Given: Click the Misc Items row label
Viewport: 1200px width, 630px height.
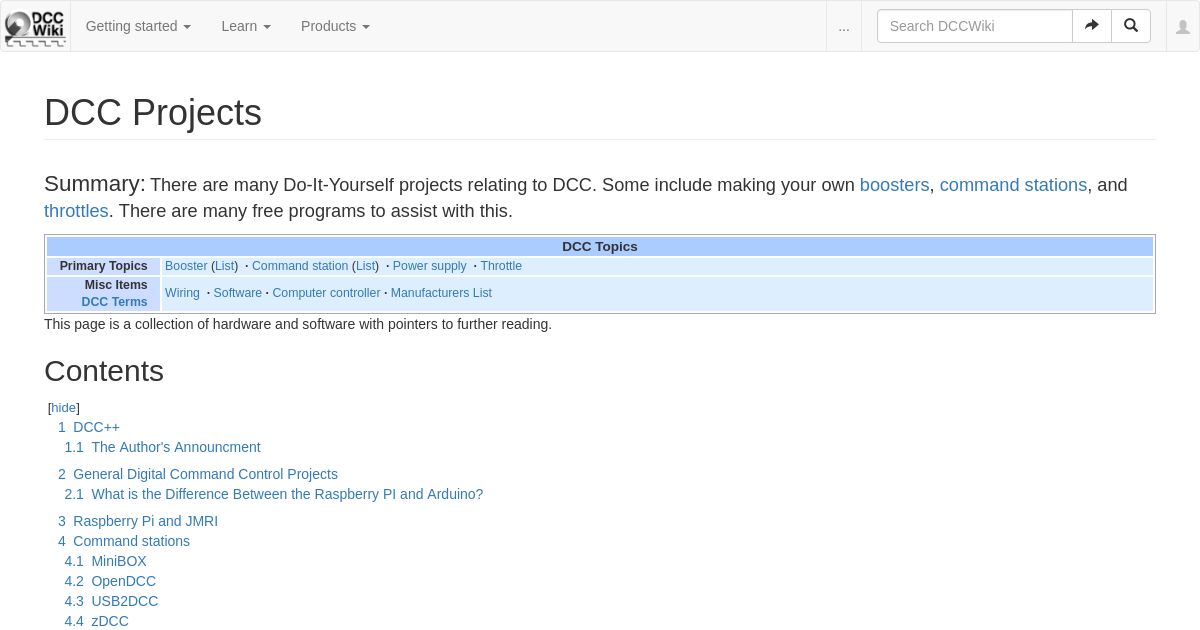Looking at the screenshot, I should [116, 285].
